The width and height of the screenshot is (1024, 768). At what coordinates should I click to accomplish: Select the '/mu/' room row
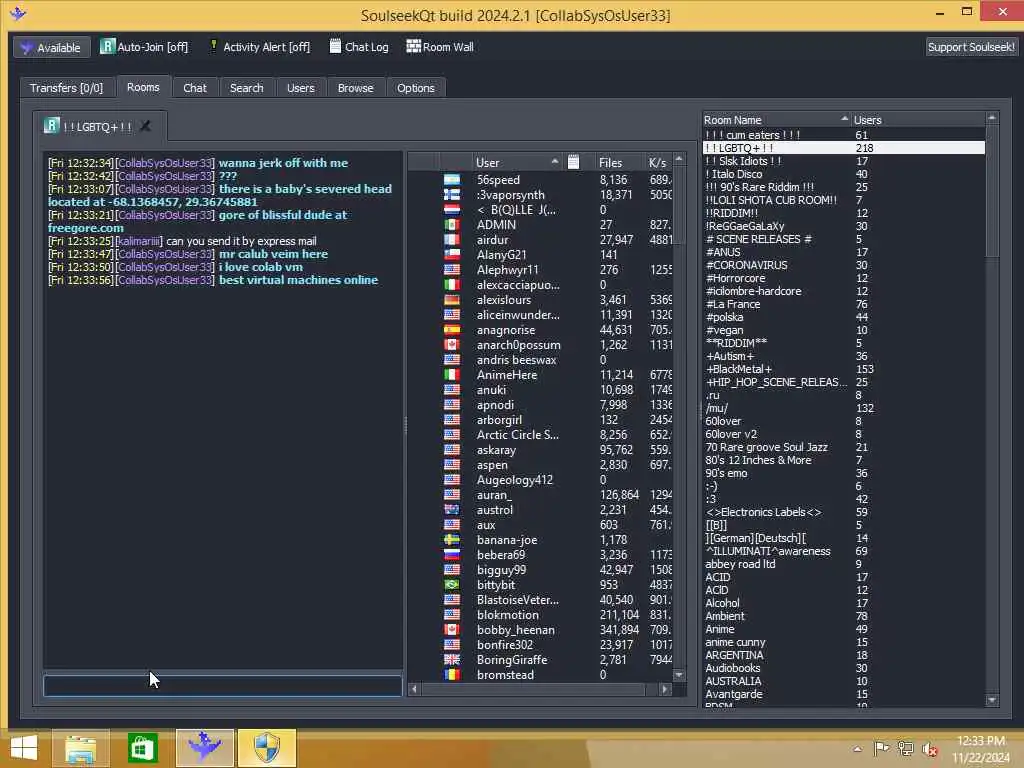[844, 408]
